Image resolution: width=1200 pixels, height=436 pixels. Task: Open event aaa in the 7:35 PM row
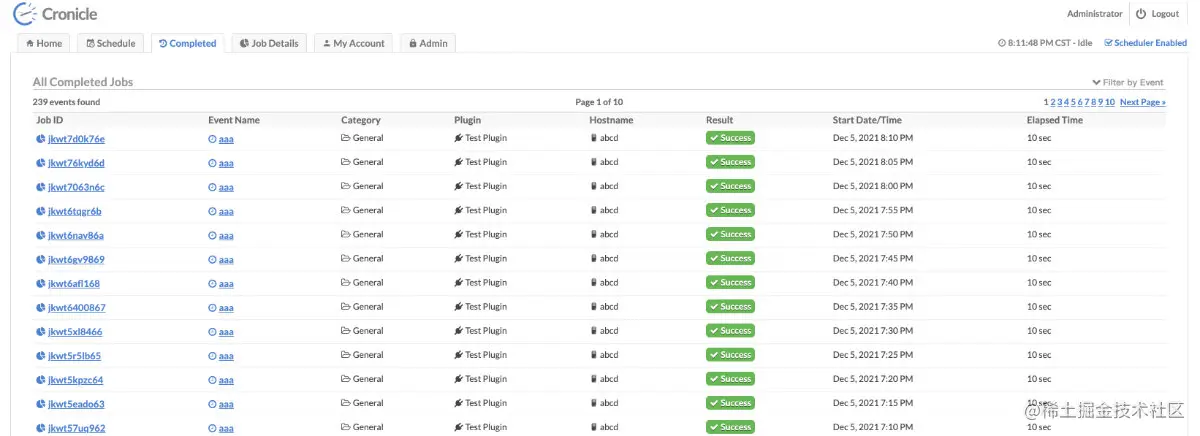click(x=226, y=307)
